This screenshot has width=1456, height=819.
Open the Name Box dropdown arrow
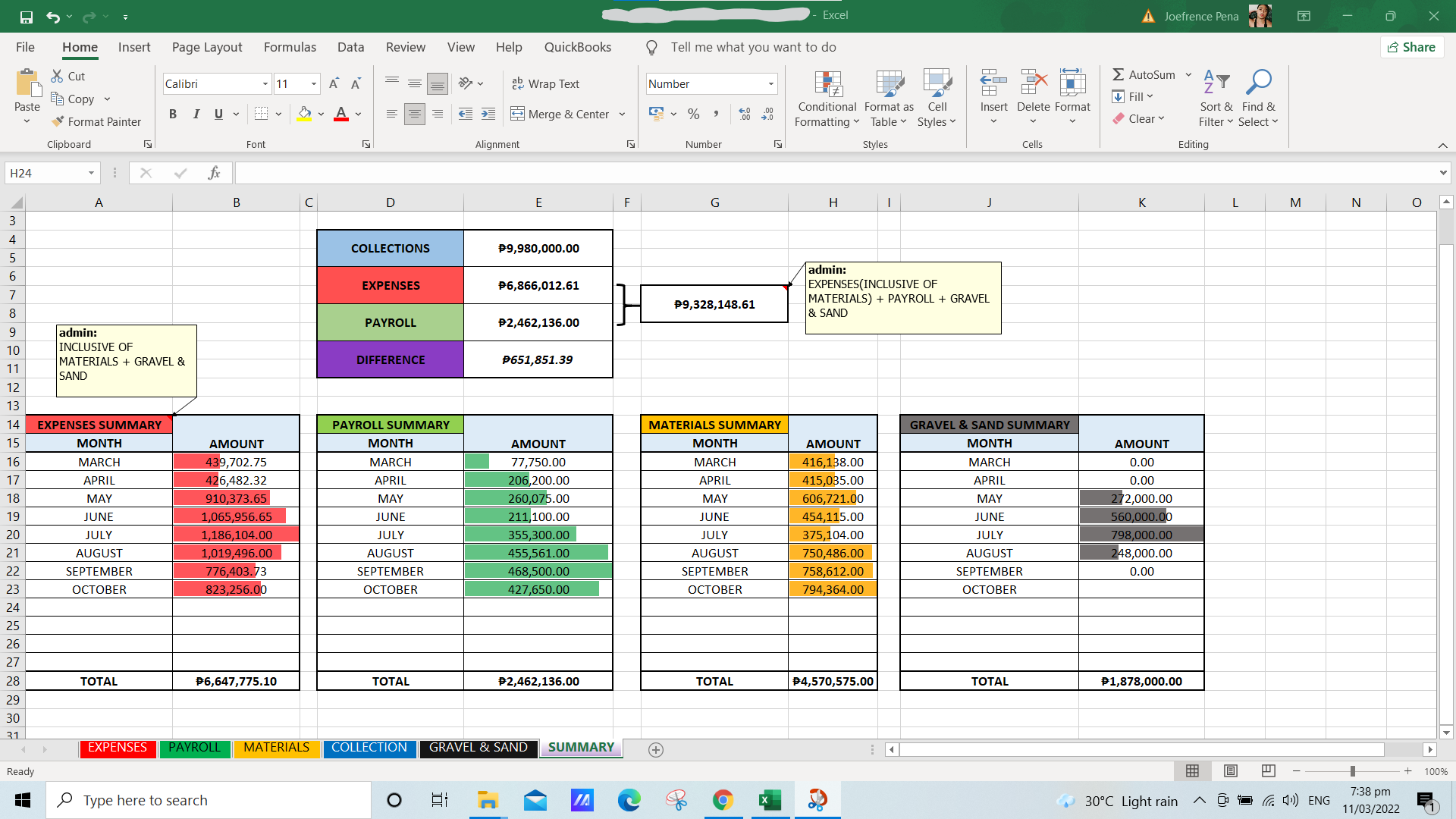tap(91, 173)
